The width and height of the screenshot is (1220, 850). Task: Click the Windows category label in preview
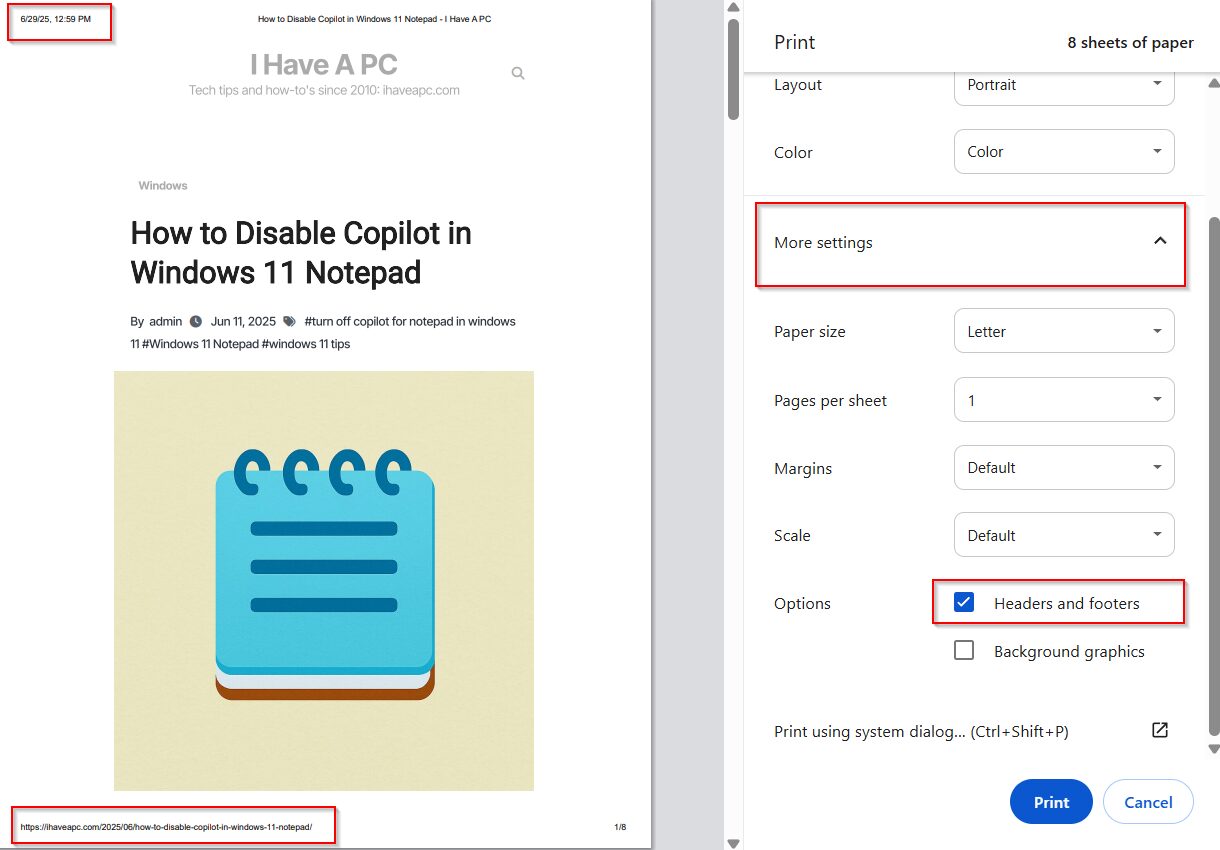coord(163,186)
